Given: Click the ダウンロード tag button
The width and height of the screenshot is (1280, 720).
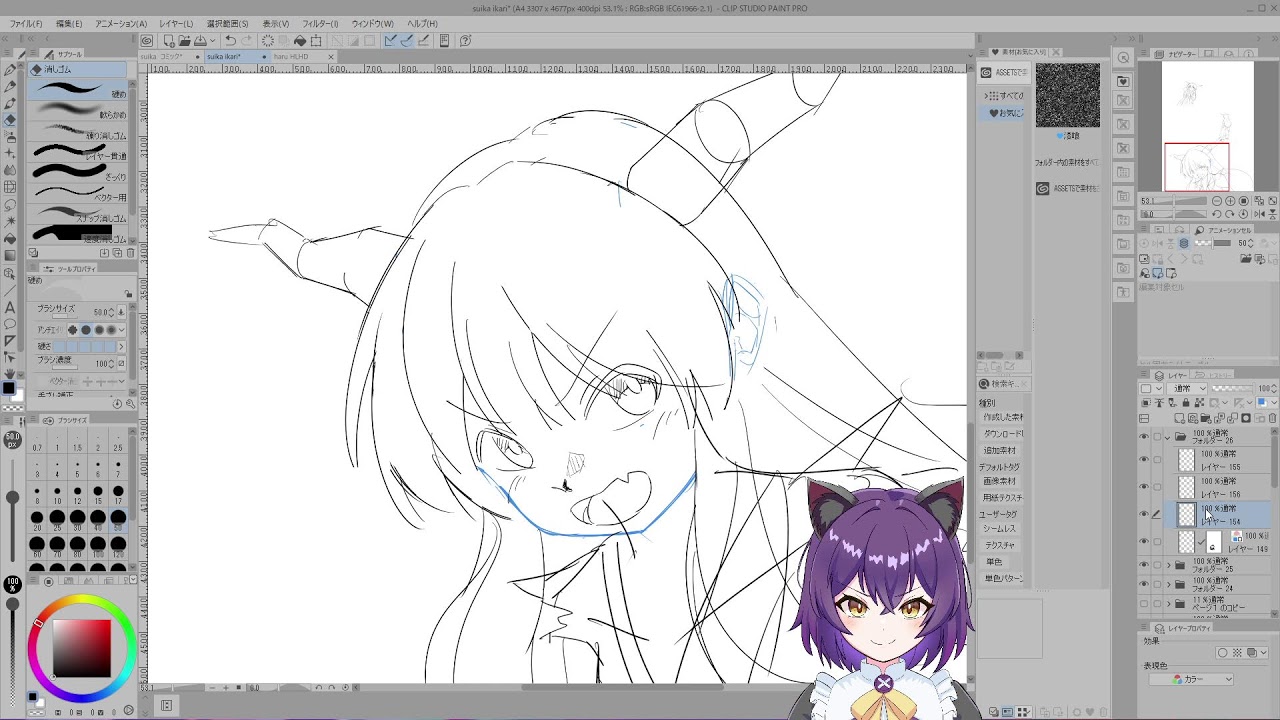Looking at the screenshot, I should coord(1003,434).
